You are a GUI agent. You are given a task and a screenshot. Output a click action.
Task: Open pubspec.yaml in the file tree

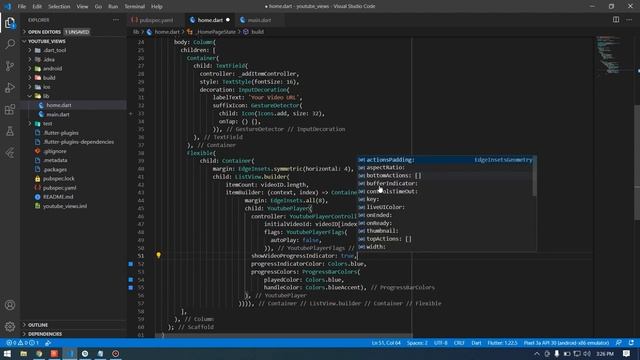(73, 188)
